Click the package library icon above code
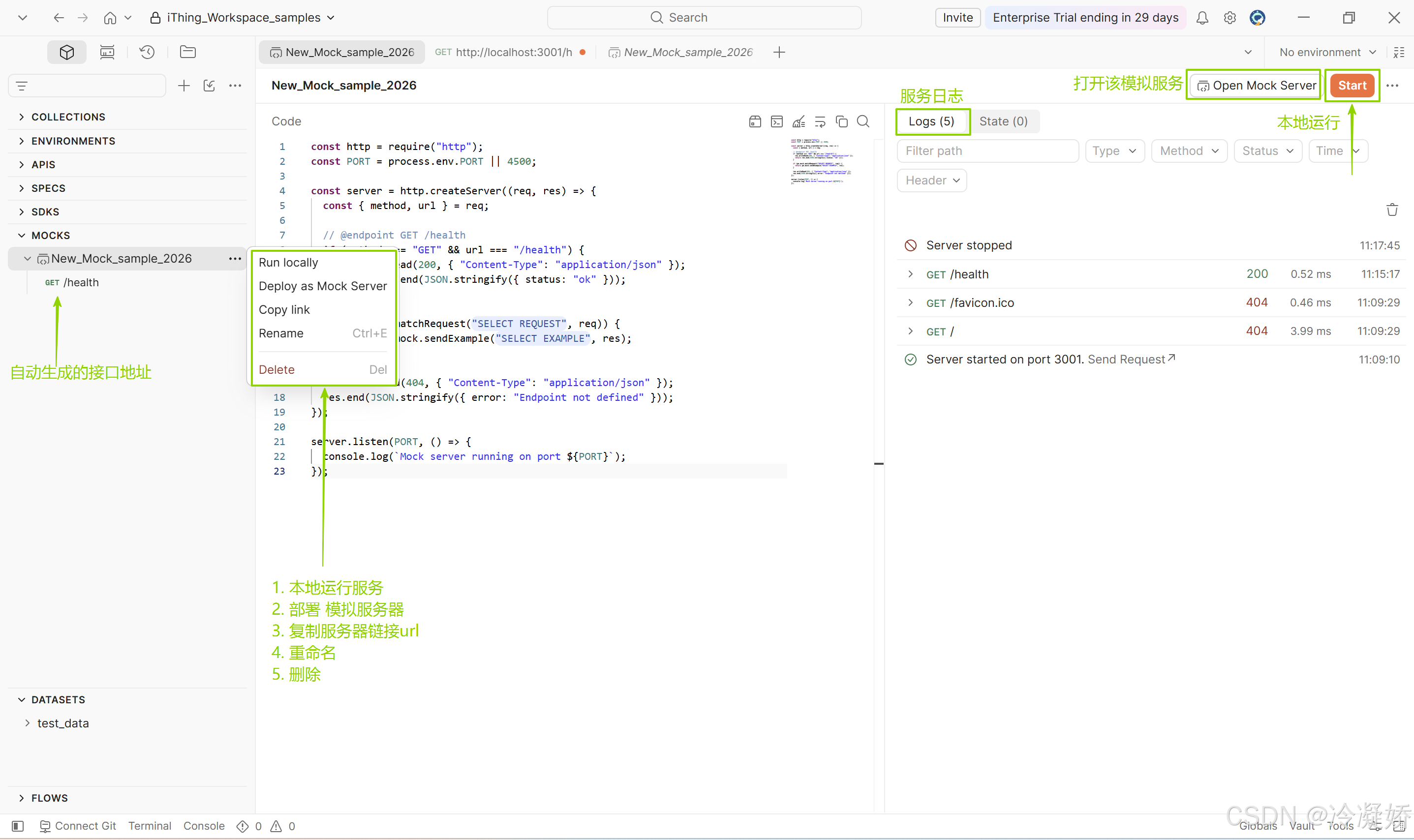 click(x=755, y=121)
